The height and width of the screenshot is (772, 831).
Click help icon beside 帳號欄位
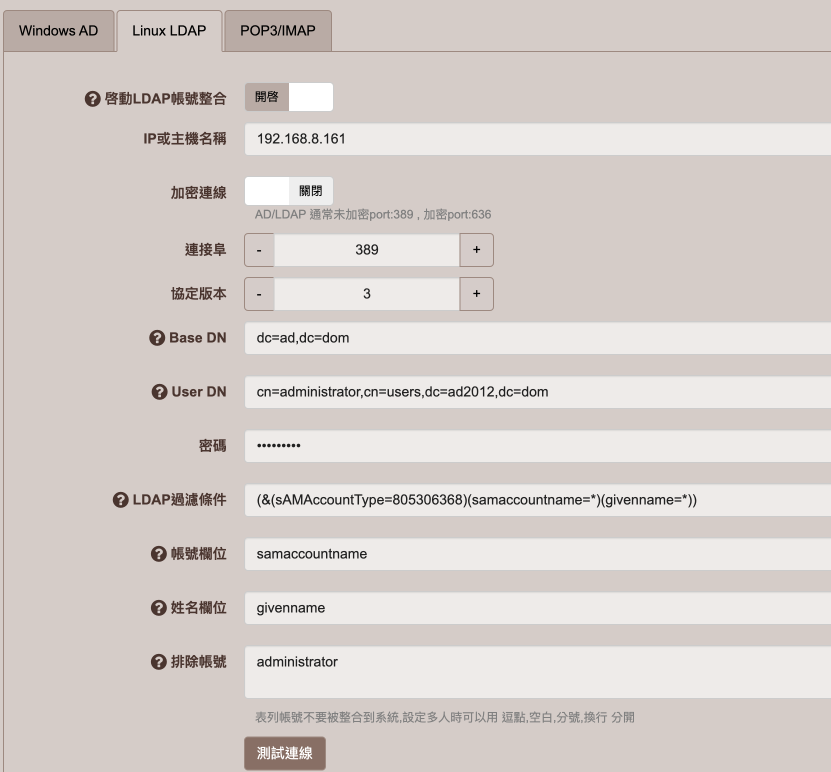tap(157, 554)
